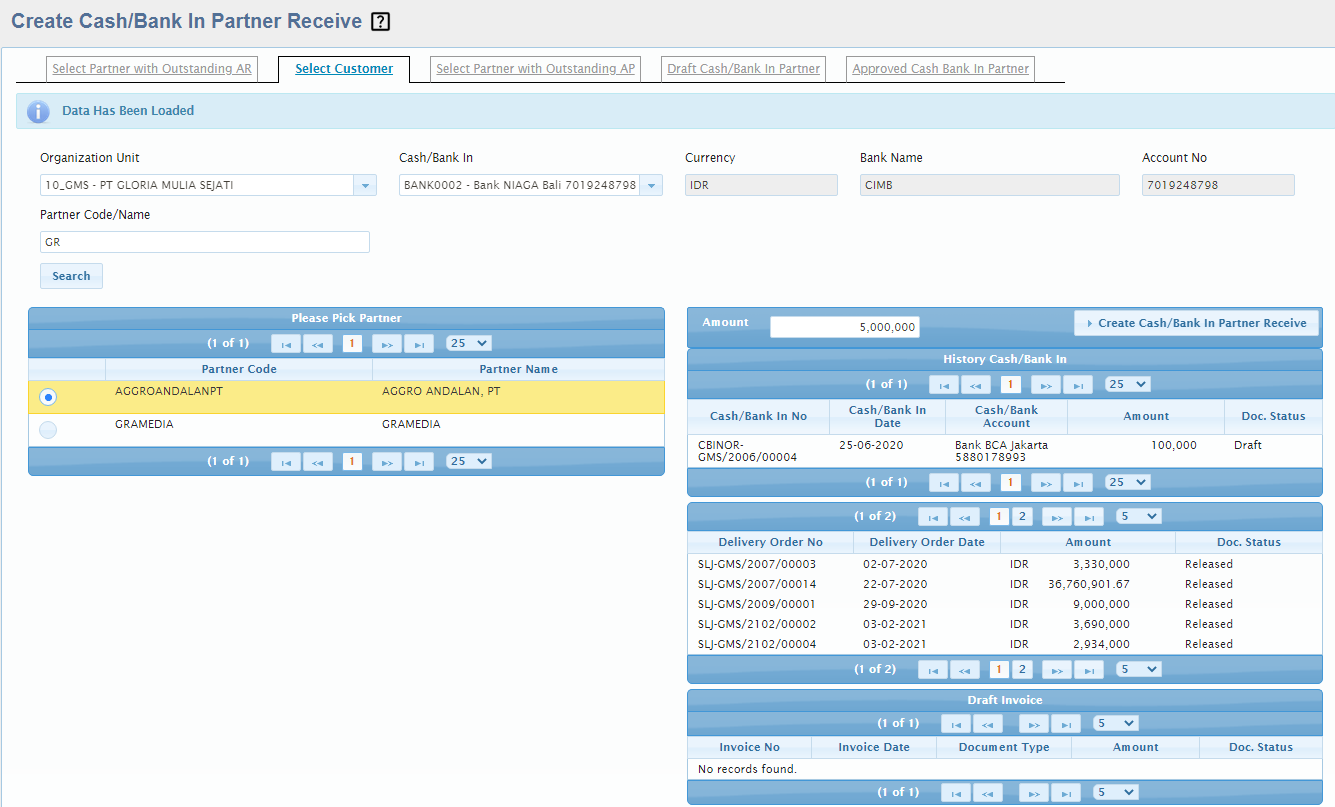Click the Bank Name field showing CIMB
The width and height of the screenshot is (1335, 807).
990,185
